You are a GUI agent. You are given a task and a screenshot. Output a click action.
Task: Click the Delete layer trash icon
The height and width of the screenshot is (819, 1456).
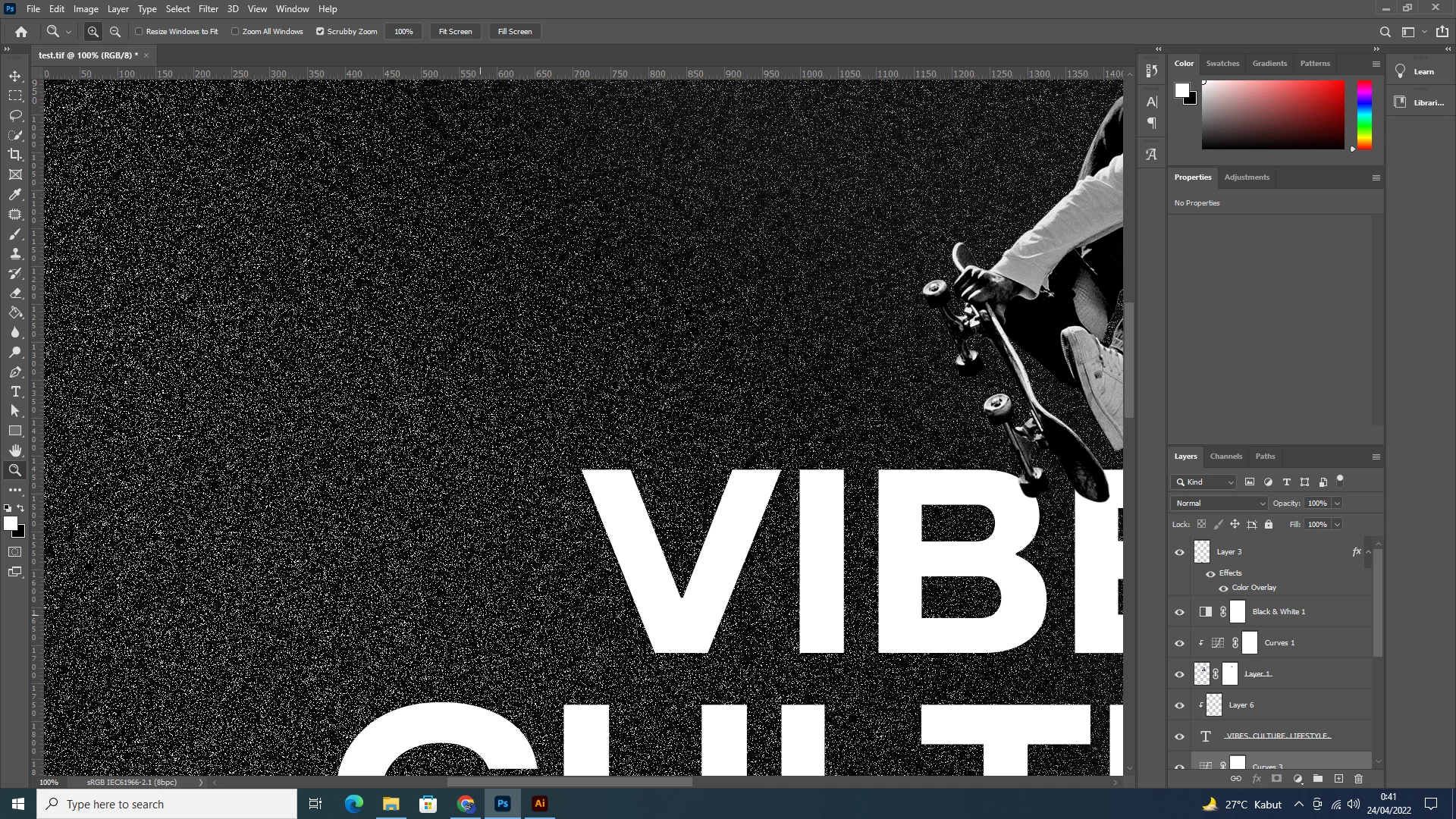click(1358, 779)
